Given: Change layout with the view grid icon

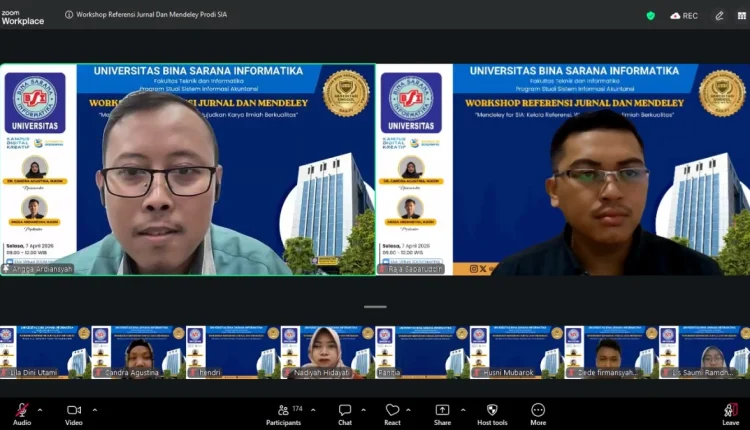Looking at the screenshot, I should tap(742, 16).
